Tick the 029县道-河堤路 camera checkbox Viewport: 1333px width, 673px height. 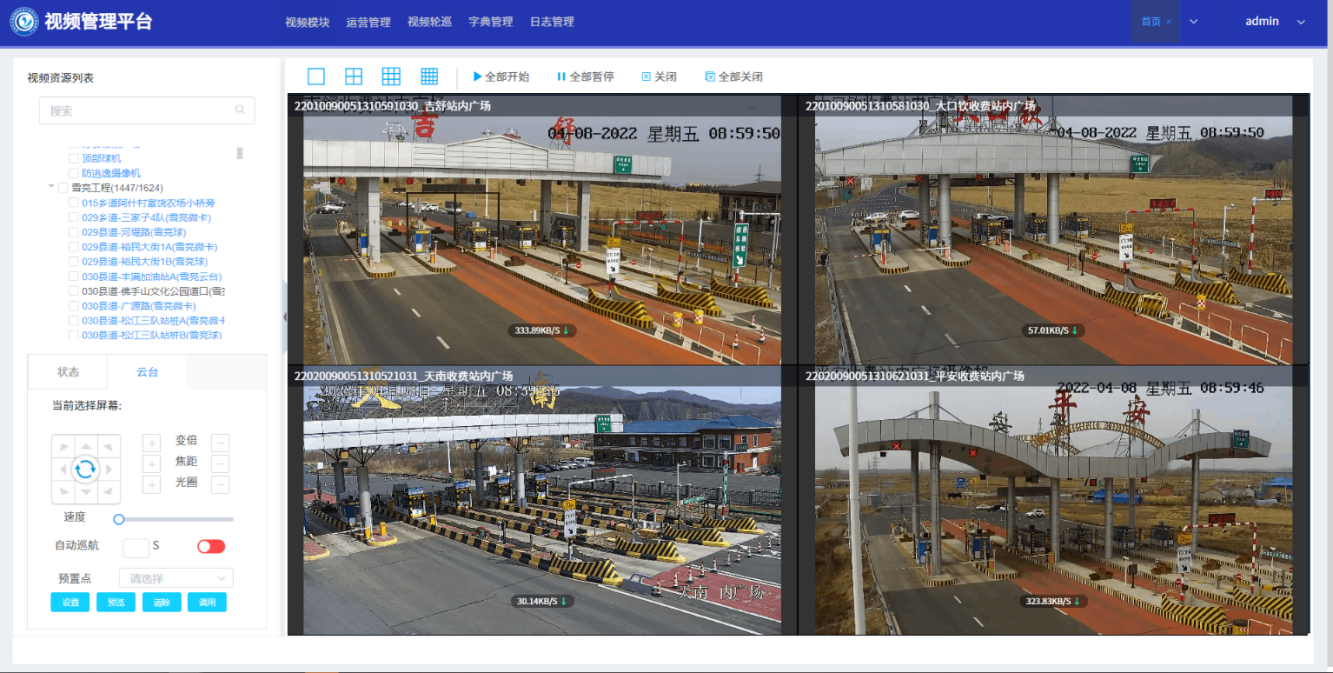pyautogui.click(x=73, y=232)
